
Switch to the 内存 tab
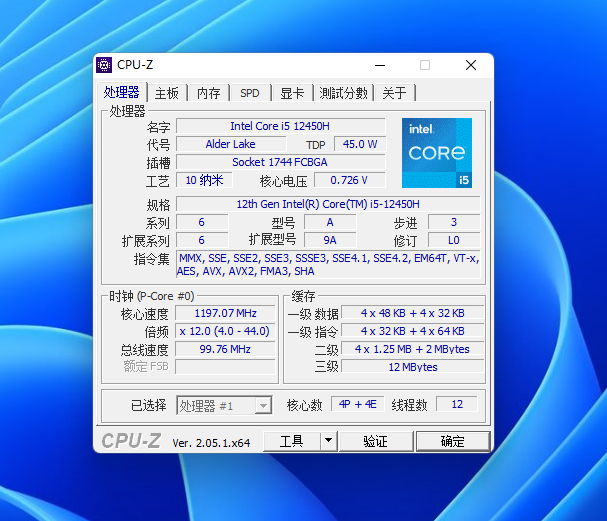pyautogui.click(x=209, y=93)
